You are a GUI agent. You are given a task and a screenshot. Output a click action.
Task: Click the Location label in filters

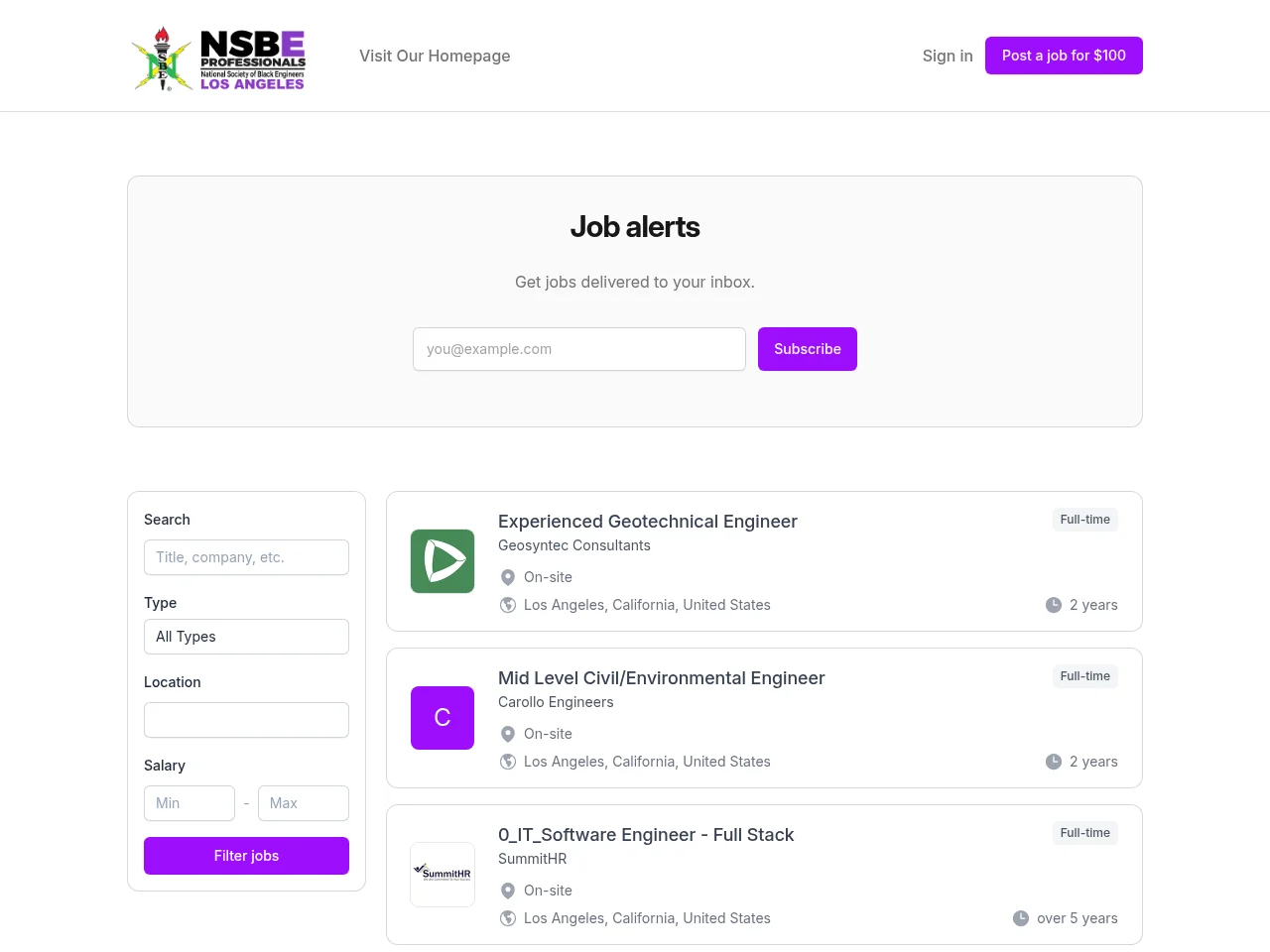(x=173, y=682)
